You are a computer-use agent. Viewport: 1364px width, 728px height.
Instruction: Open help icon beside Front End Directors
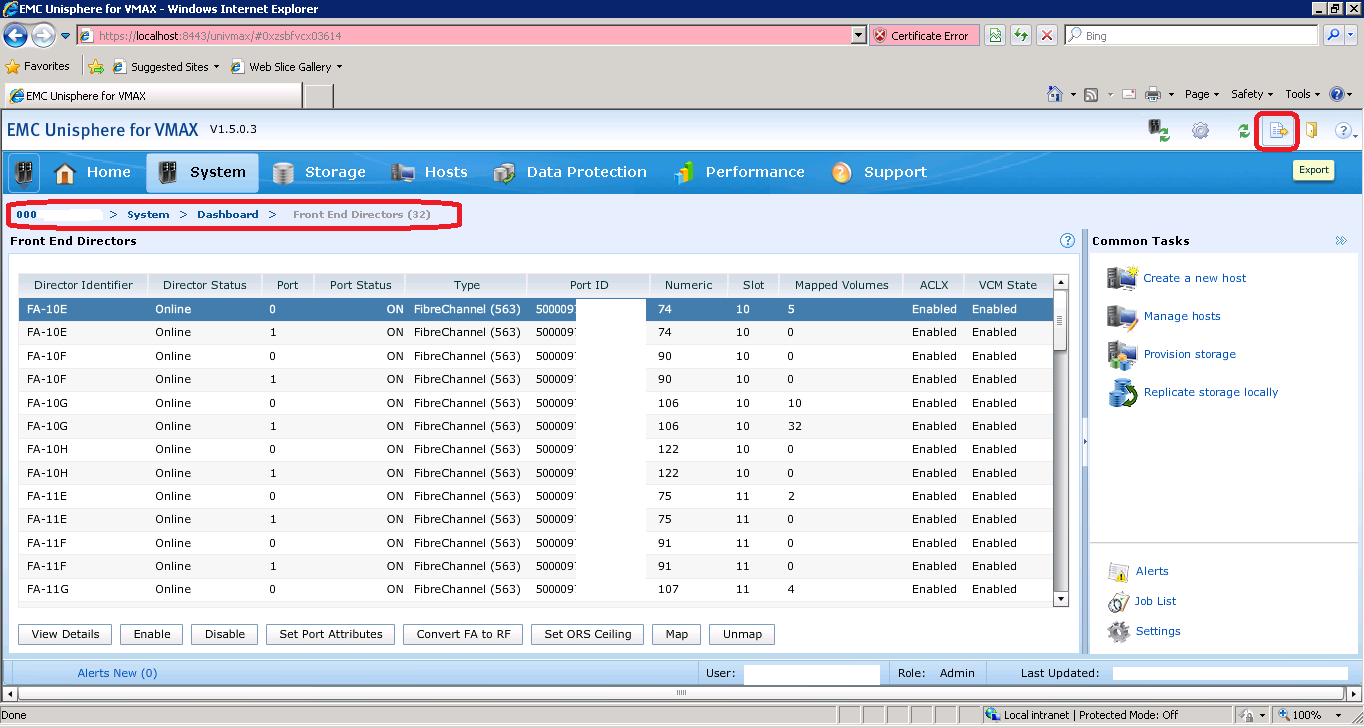1067,241
